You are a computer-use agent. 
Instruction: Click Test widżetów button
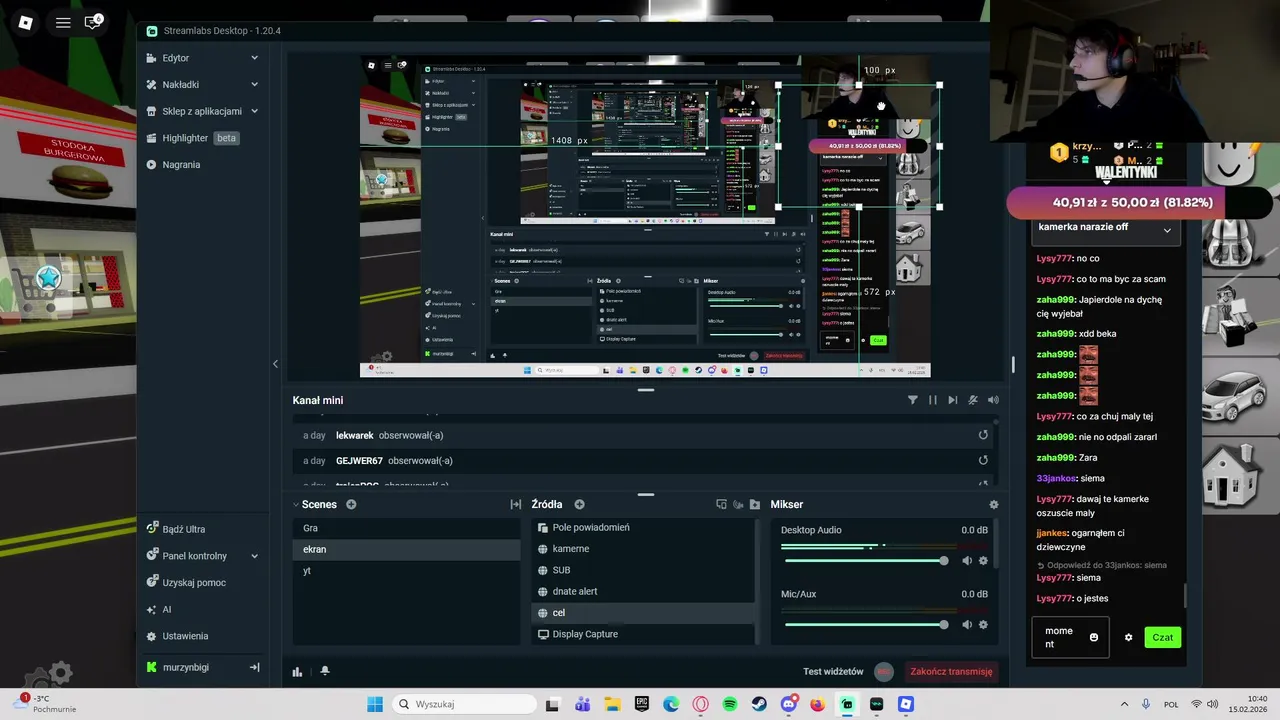tap(832, 671)
